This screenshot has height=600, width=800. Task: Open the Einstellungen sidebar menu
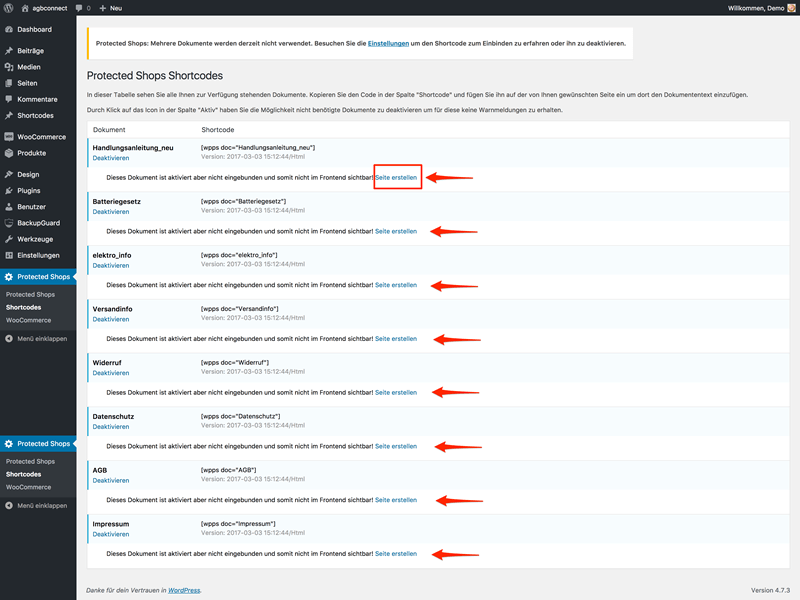click(x=38, y=255)
